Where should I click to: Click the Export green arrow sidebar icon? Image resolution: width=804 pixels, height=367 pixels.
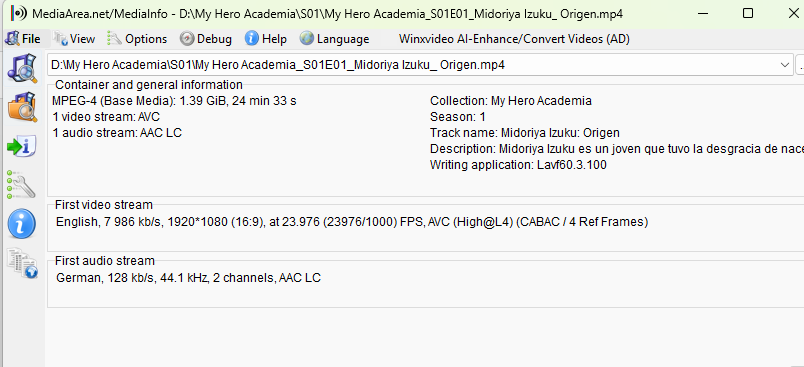22,146
